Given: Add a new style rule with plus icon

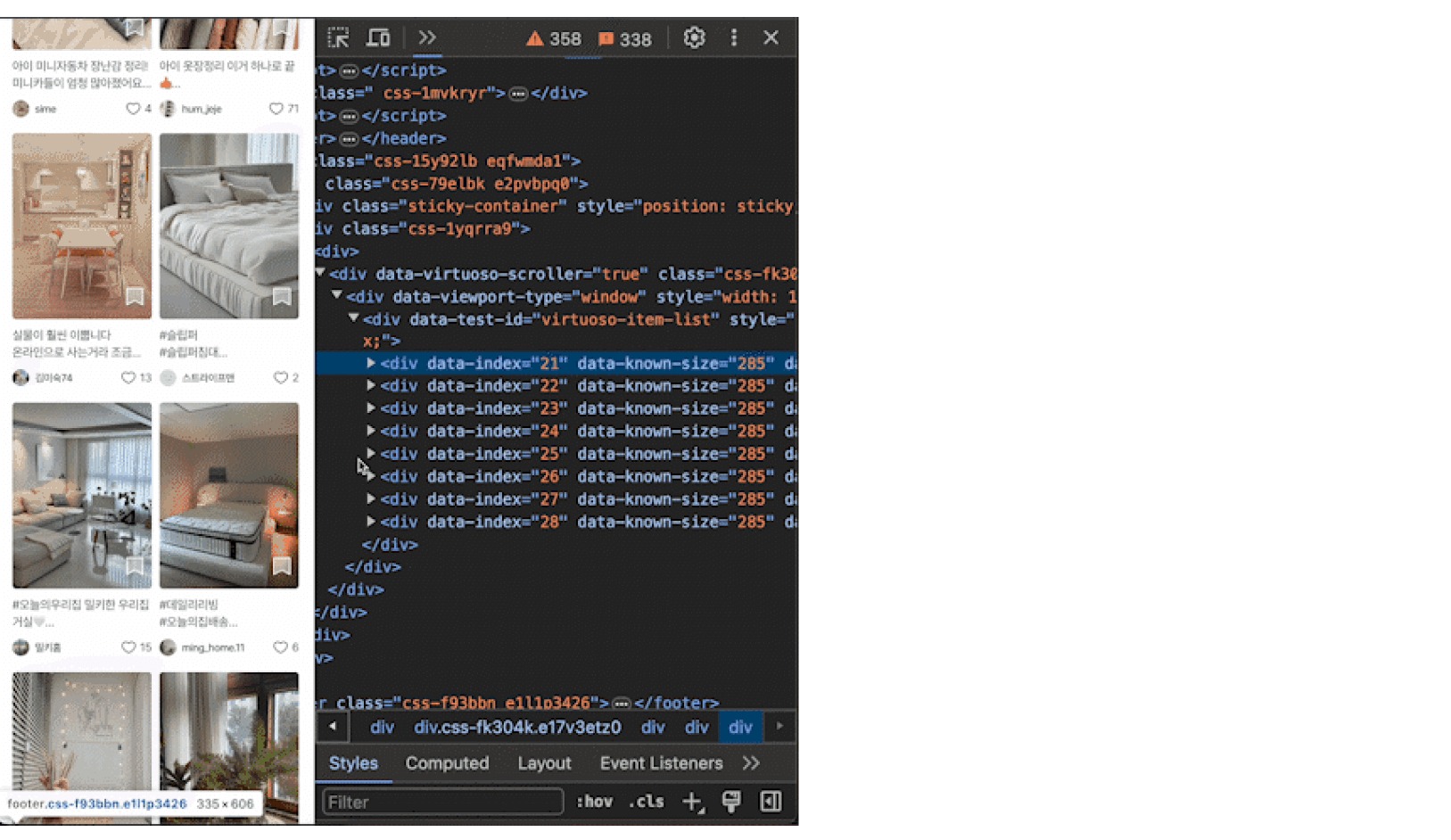Looking at the screenshot, I should pyautogui.click(x=693, y=802).
